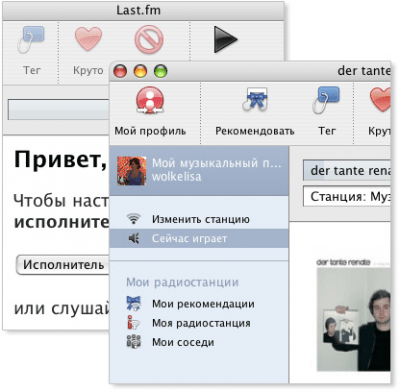Zoom the front window with the green button
This screenshot has width=400, height=392.
tap(160, 71)
